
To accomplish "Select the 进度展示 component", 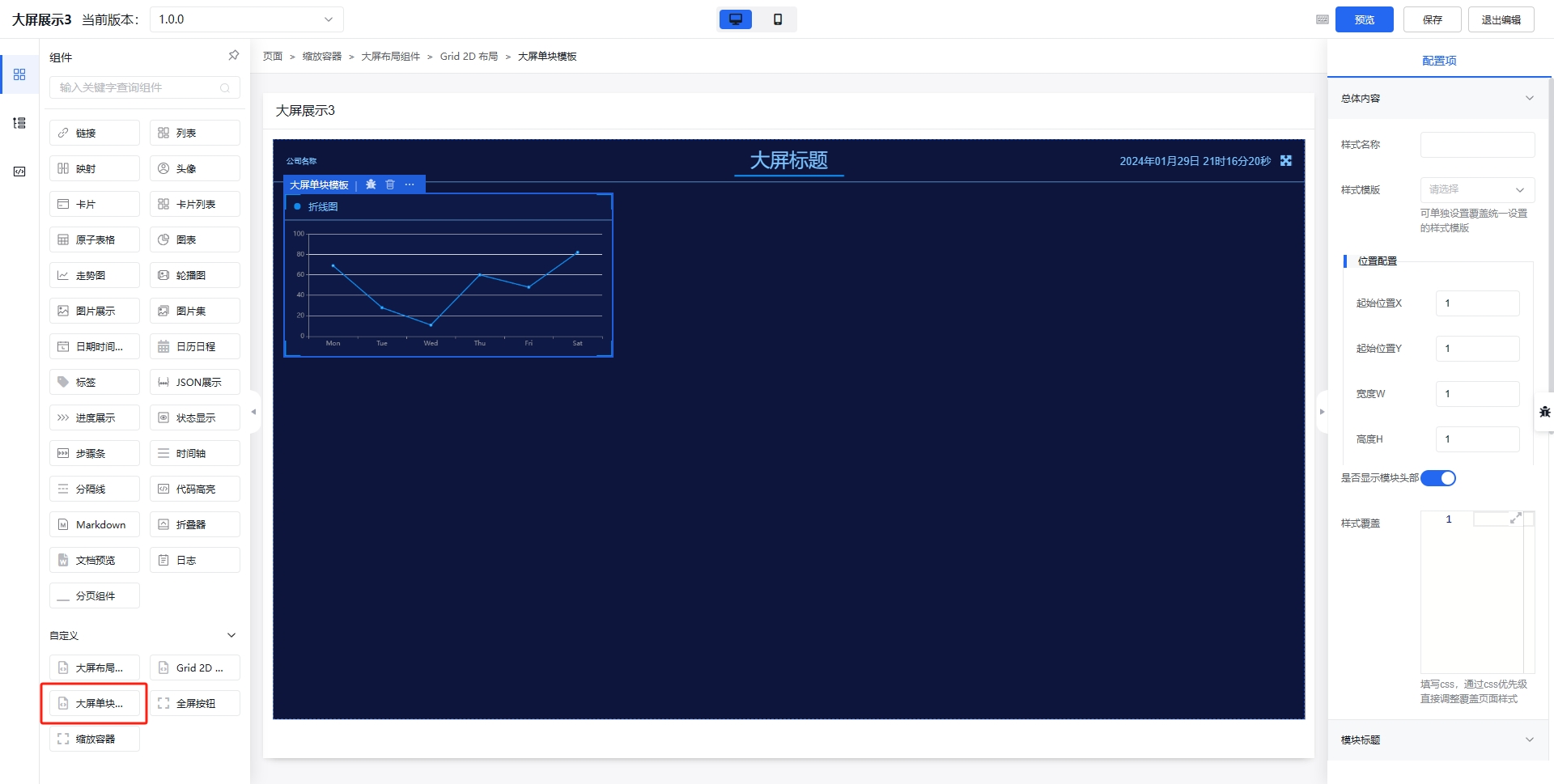I will (95, 417).
